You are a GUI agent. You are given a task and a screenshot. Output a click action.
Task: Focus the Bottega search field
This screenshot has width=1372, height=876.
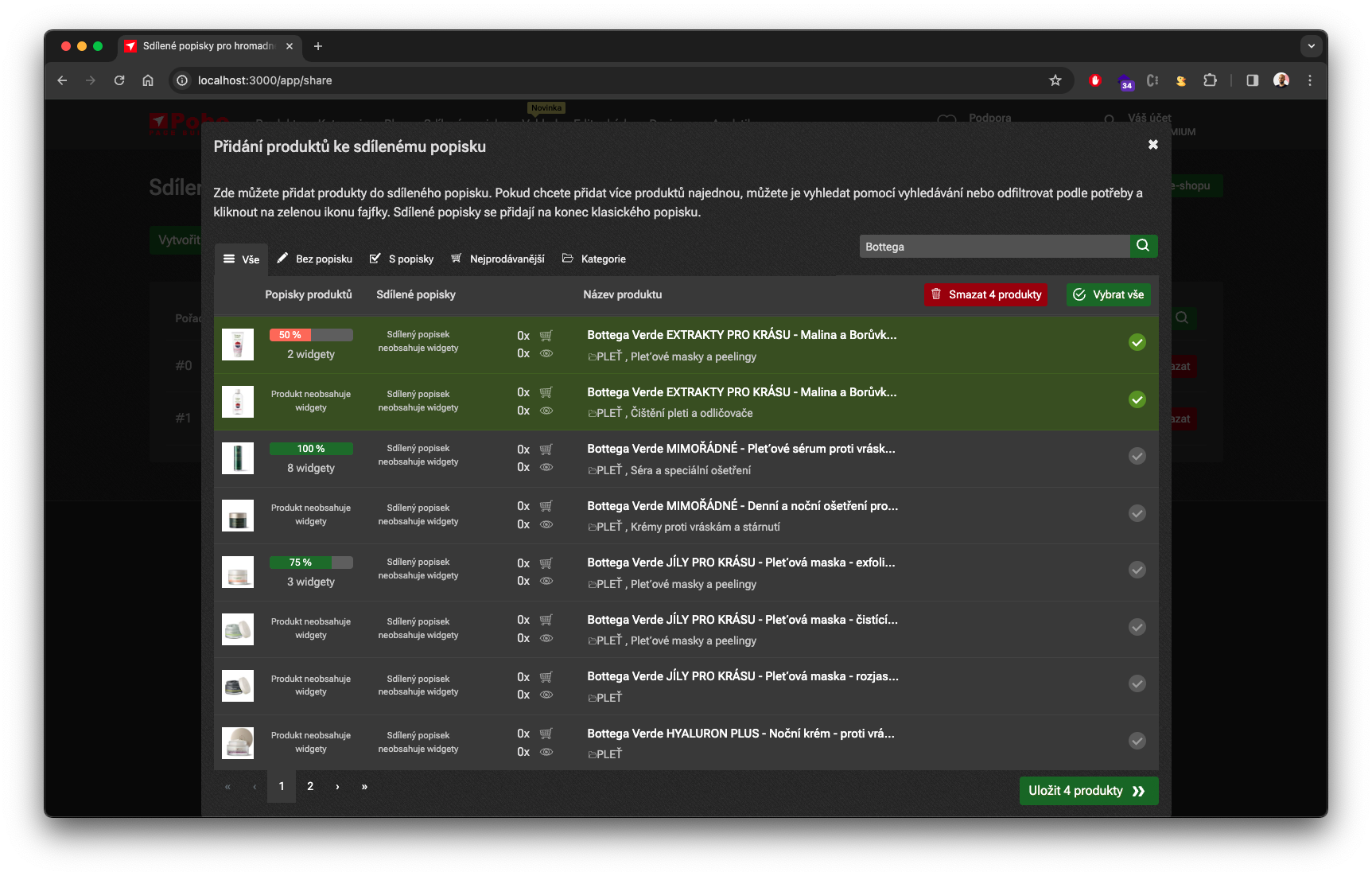pyautogui.click(x=994, y=247)
